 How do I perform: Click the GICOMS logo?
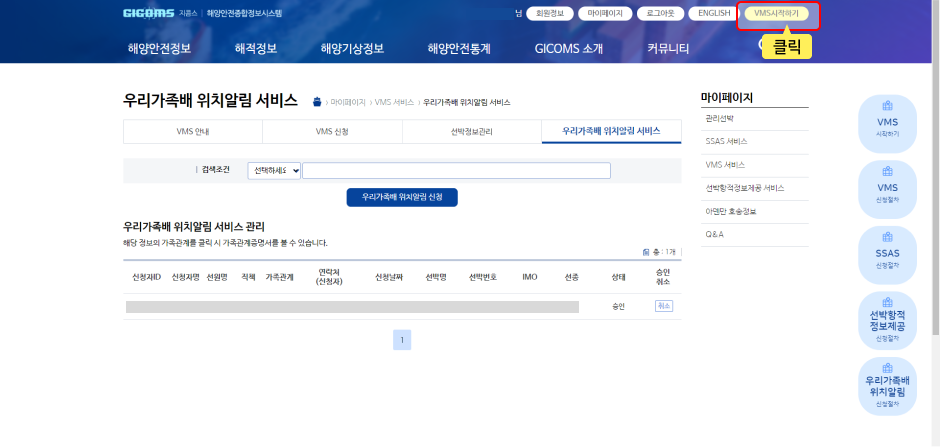(x=149, y=14)
